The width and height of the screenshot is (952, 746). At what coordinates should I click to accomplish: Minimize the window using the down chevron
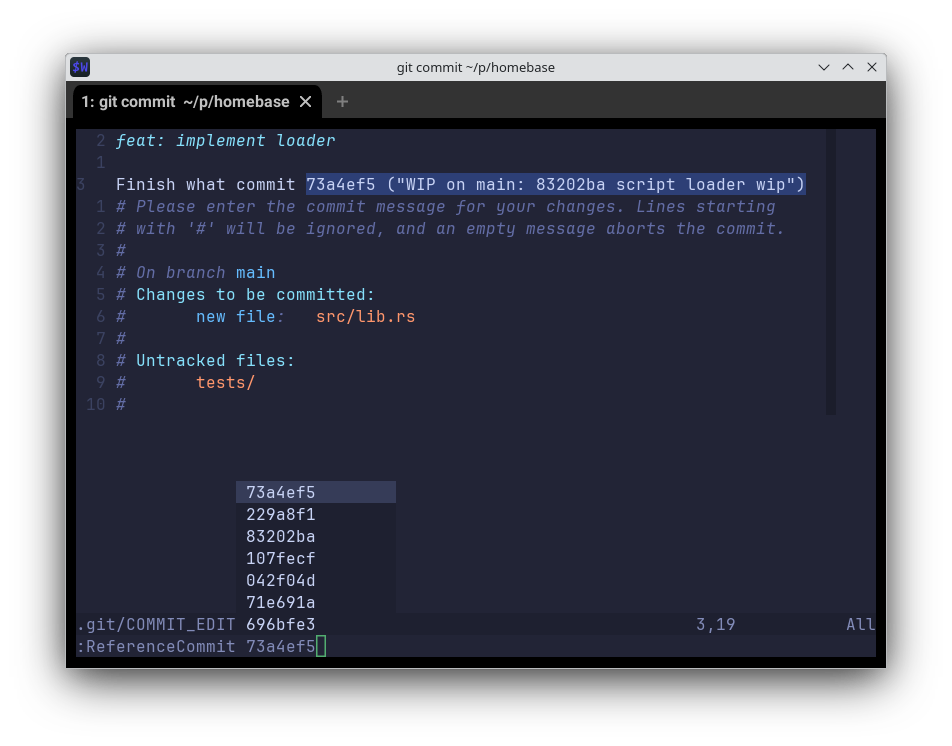(x=824, y=67)
